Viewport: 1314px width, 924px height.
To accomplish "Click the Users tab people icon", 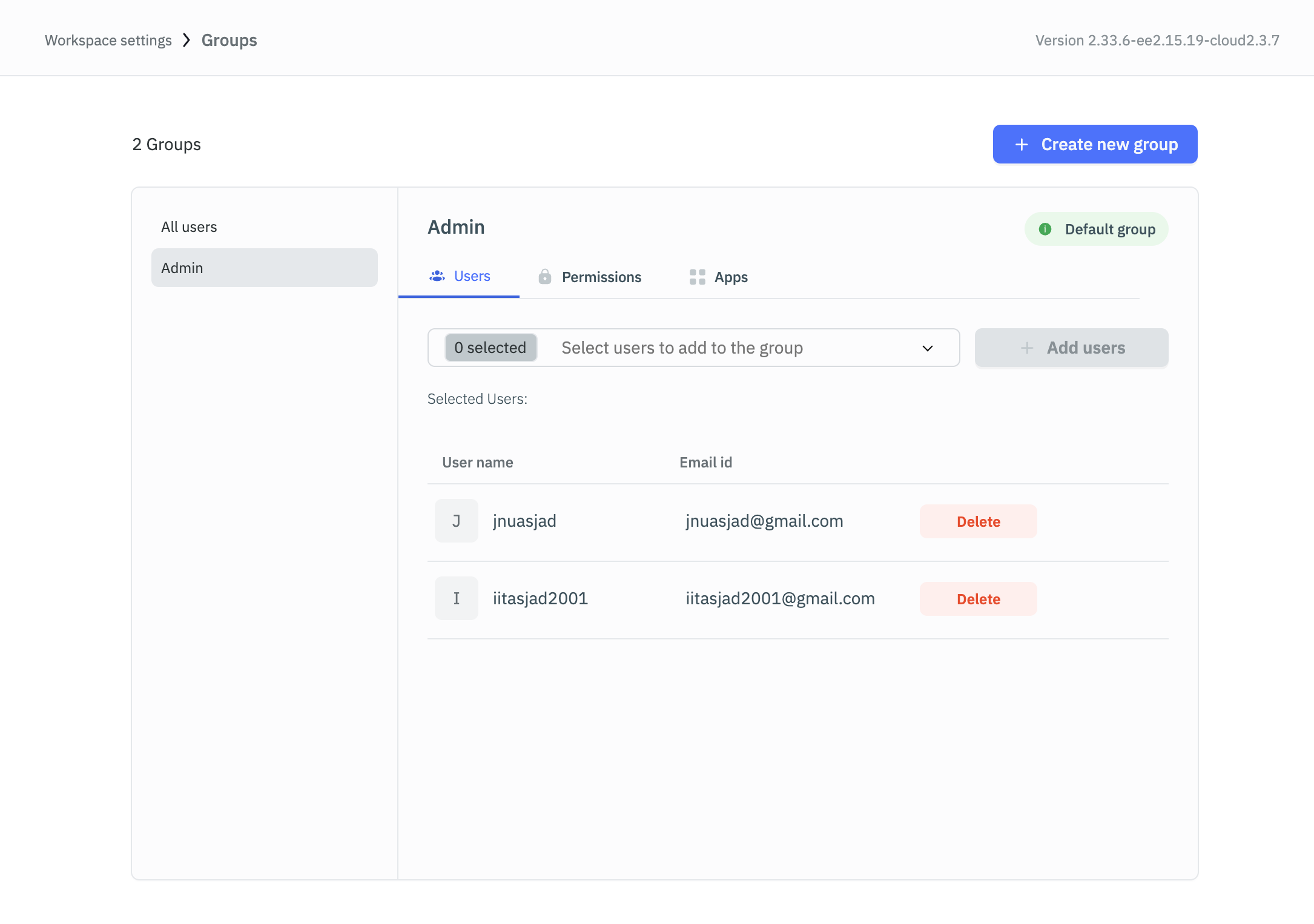I will (437, 277).
